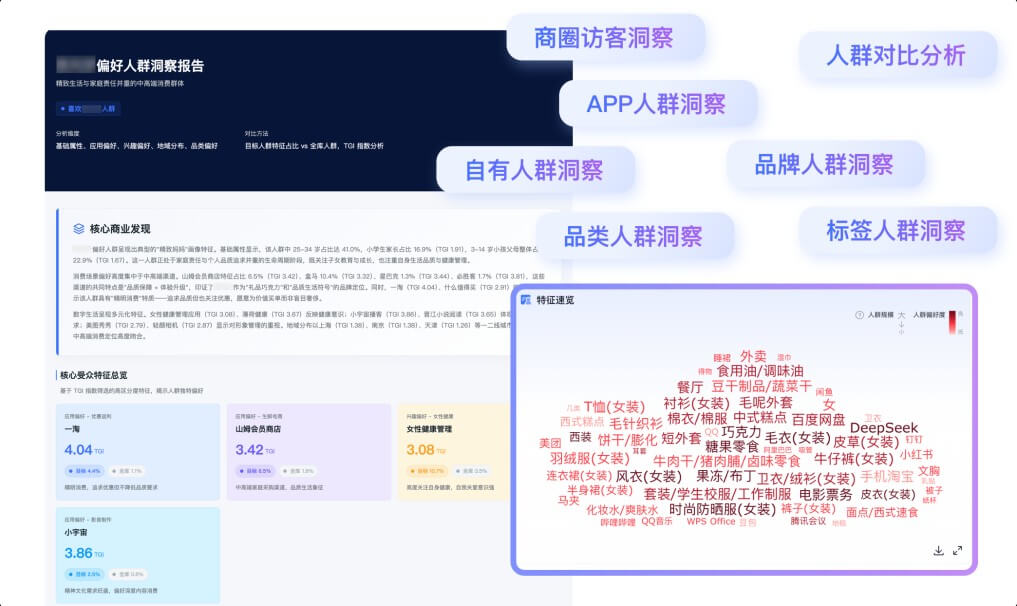Click the 核心商业发现 section heading

point(120,228)
